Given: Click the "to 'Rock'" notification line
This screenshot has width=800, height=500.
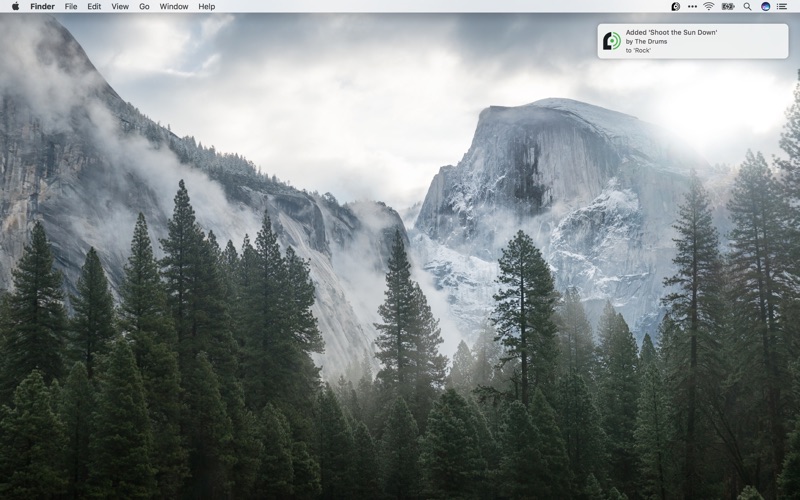Looking at the screenshot, I should [638, 51].
